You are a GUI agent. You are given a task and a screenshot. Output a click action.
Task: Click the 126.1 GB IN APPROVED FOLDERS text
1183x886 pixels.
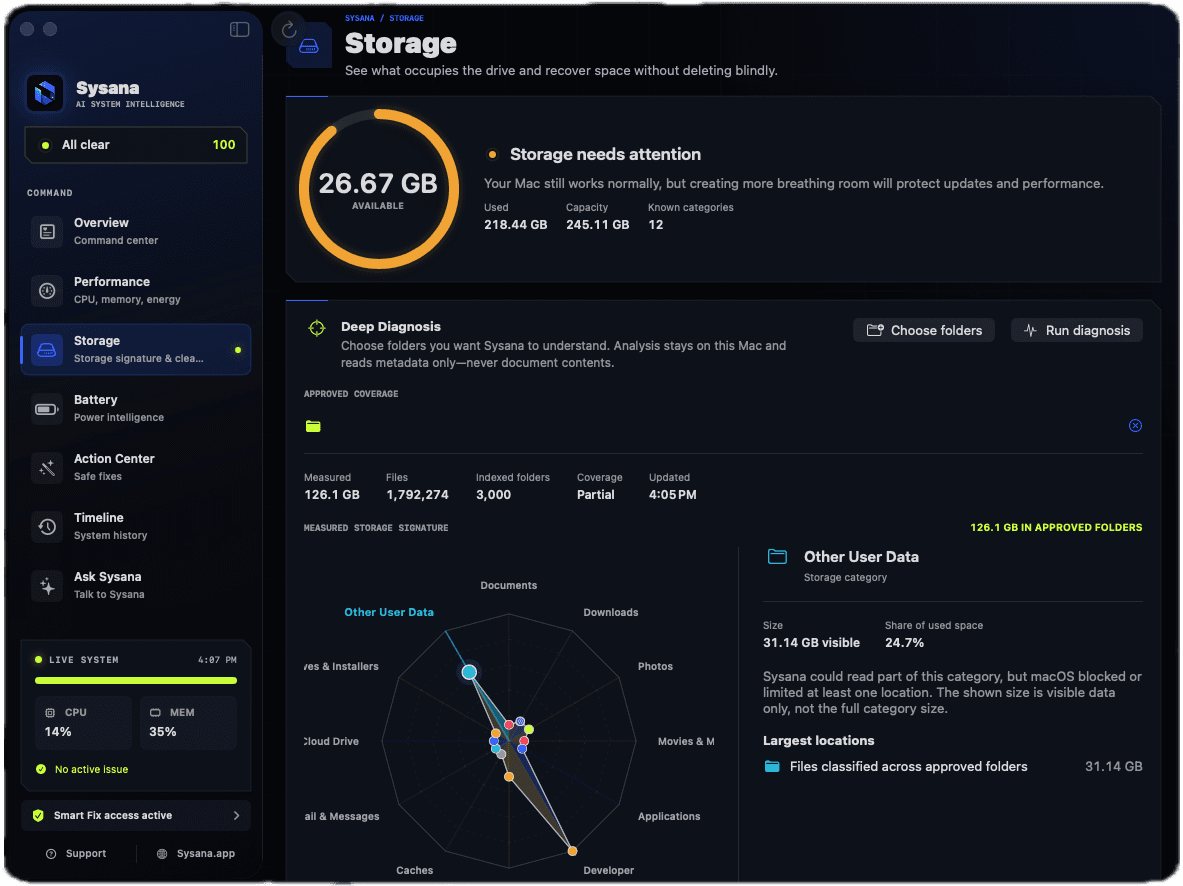(x=1056, y=528)
